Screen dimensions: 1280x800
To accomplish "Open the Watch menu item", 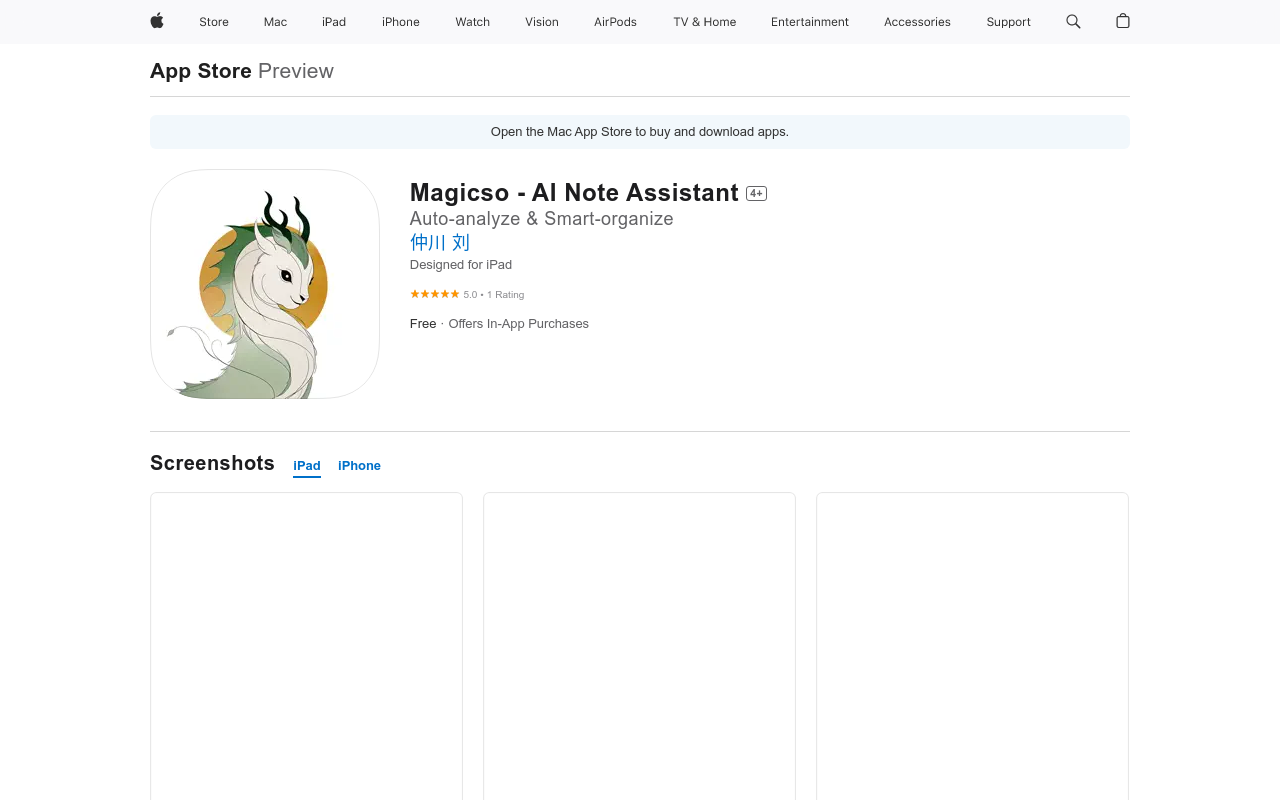I will click(x=473, y=22).
